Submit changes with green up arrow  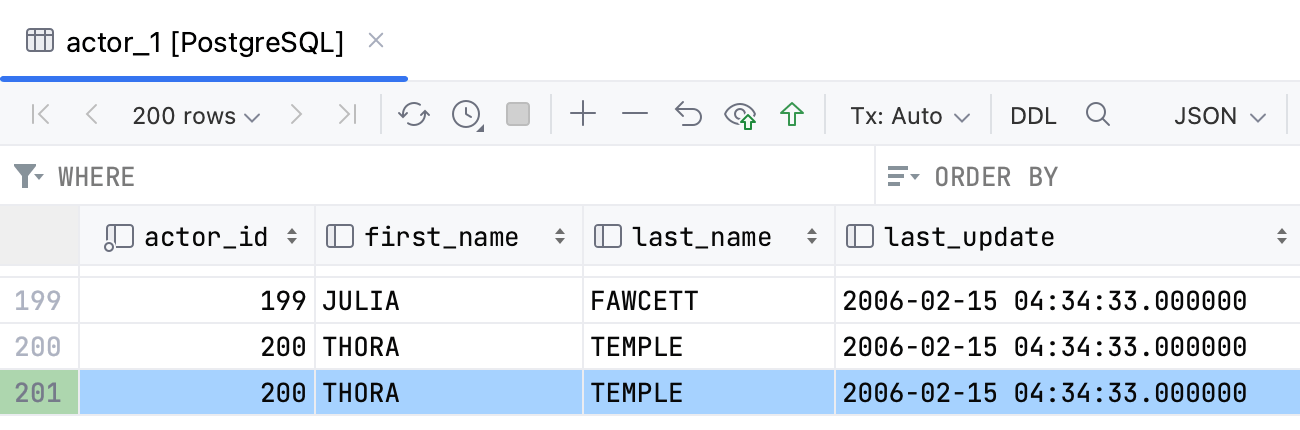tap(792, 115)
